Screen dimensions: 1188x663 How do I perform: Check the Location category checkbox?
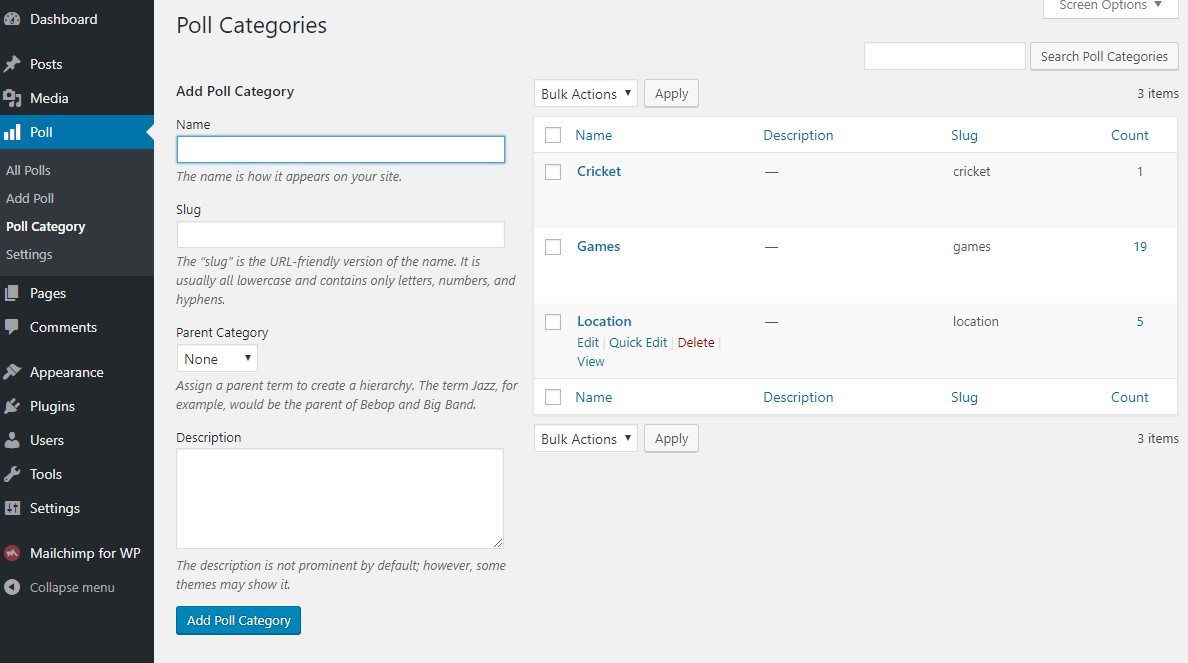pos(553,322)
